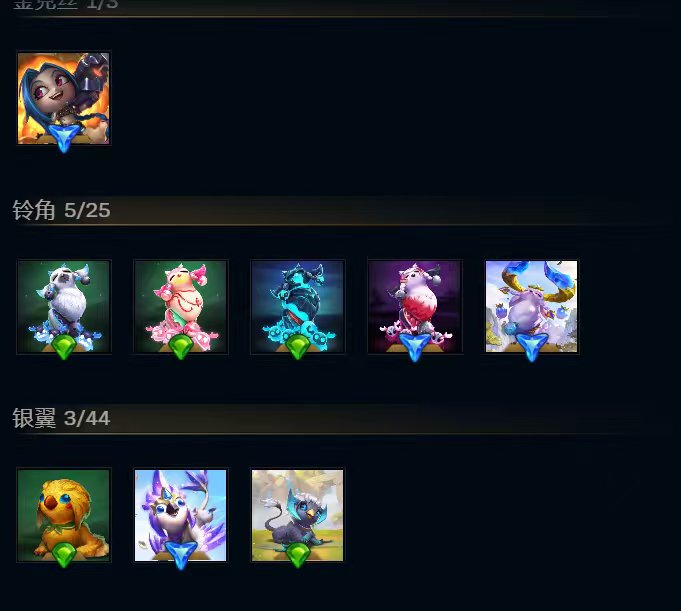
Task: Click the 金克丝 section header at top
Action: click(65, 4)
